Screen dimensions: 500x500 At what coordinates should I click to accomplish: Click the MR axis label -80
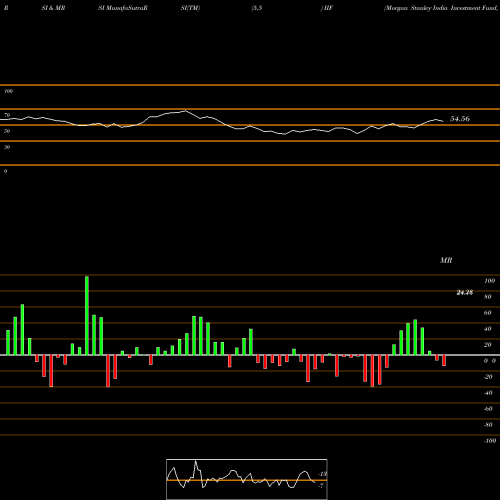click(x=488, y=425)
